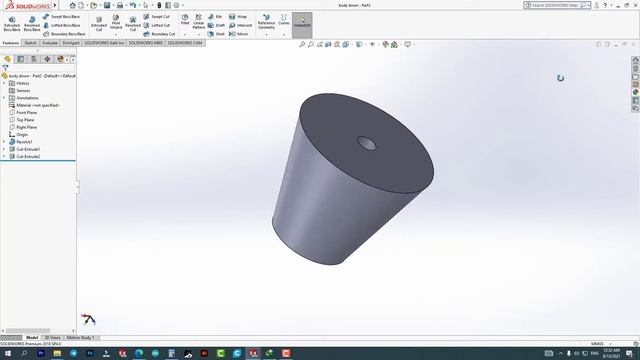The width and height of the screenshot is (640, 360).
Task: Expand the Cut-Extrude1 feature node
Action: point(4,149)
